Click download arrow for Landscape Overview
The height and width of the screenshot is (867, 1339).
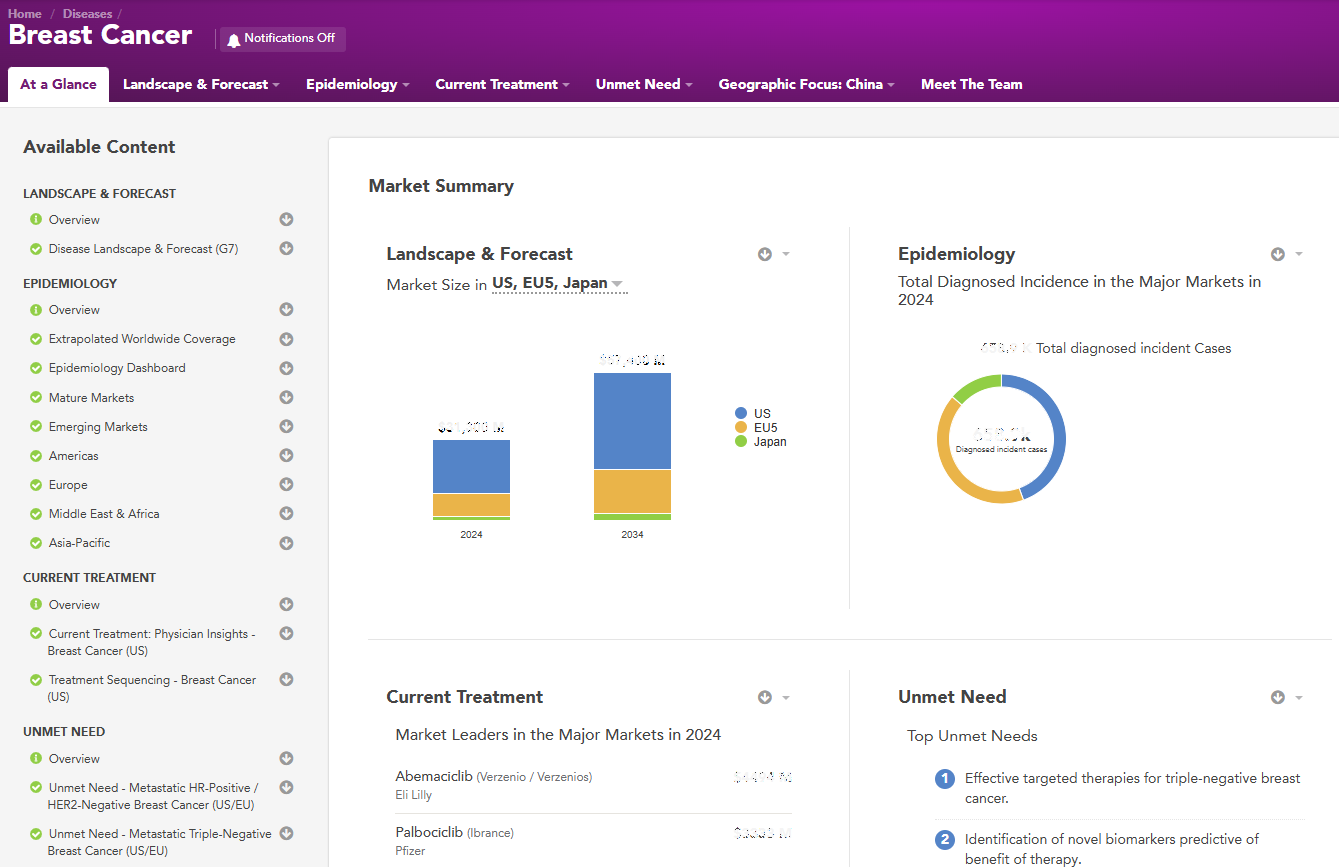click(286, 219)
